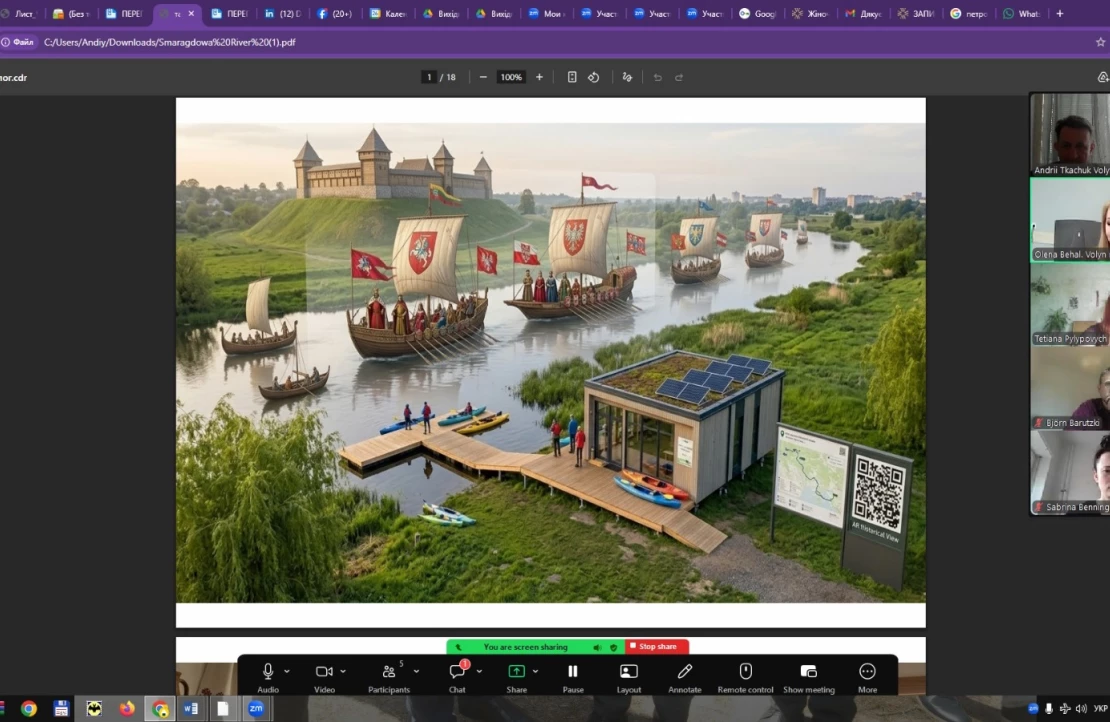Rotate the PDF page counterclockwise
The height and width of the screenshot is (722, 1110).
click(593, 77)
